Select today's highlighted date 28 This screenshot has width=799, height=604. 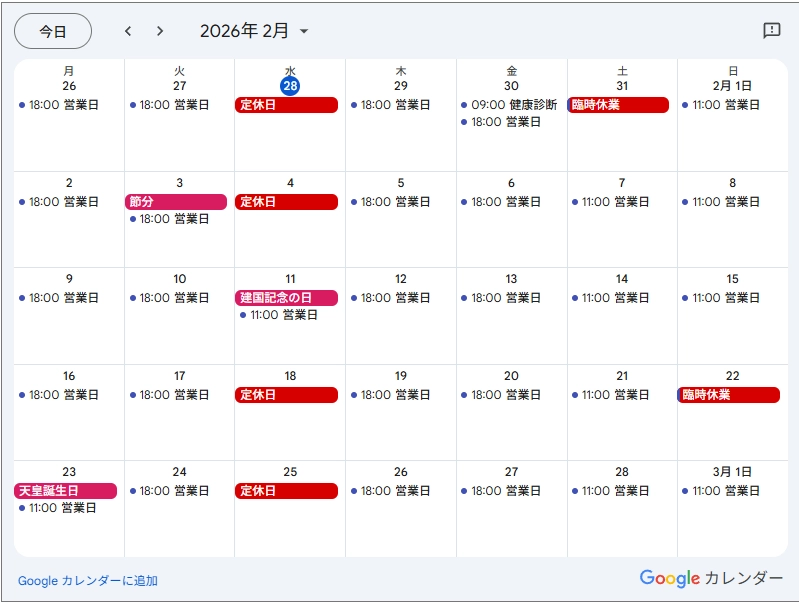290,86
